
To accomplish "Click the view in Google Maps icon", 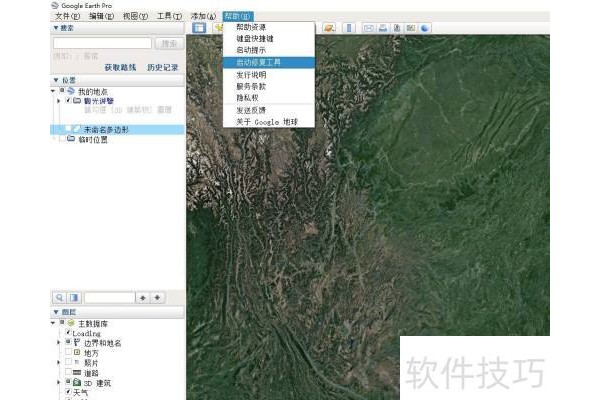I will 411,28.
